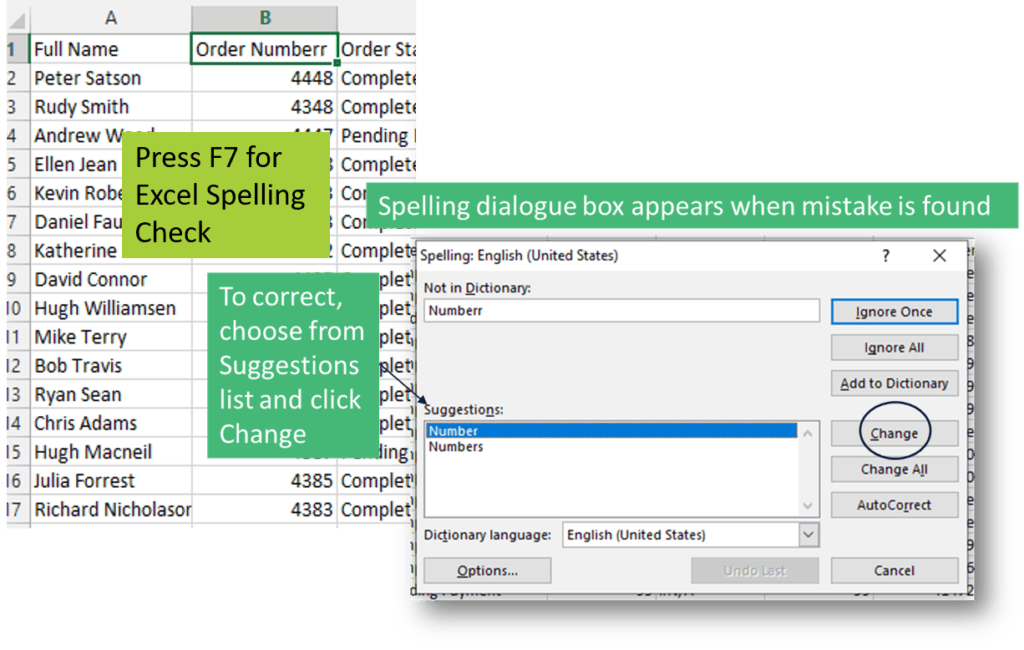The image size is (1024, 650).
Task: Click cell 'Ryan Sean'
Action: (x=110, y=394)
